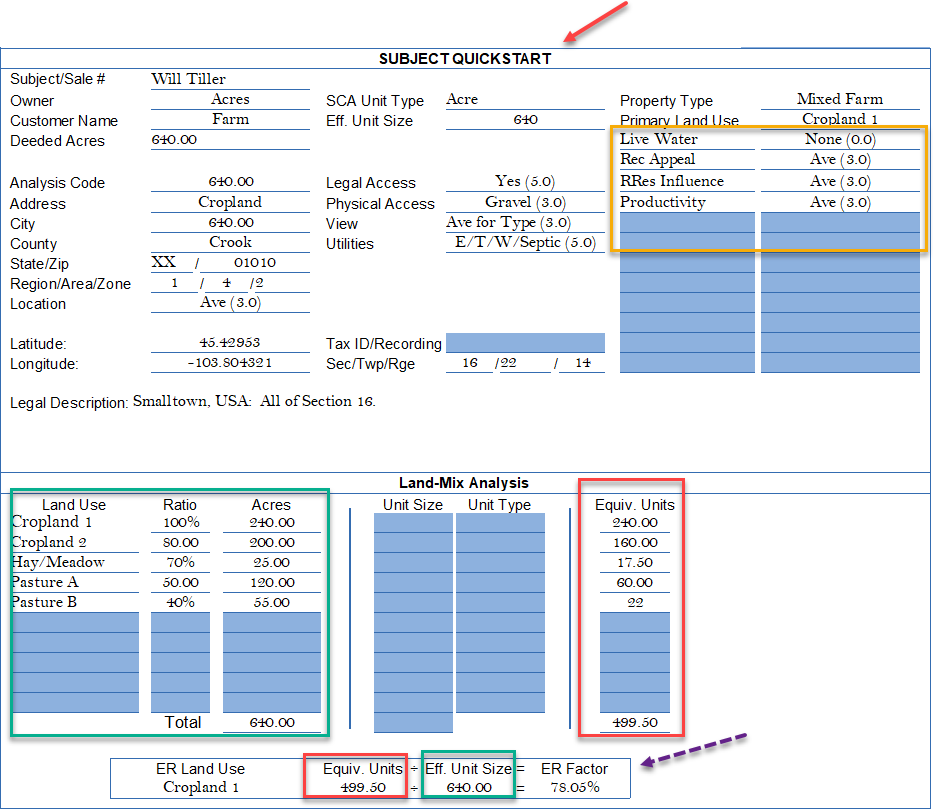Screen dimensions: 934x809
Task: Select the Live Water rating None (0.0)
Action: (x=839, y=140)
